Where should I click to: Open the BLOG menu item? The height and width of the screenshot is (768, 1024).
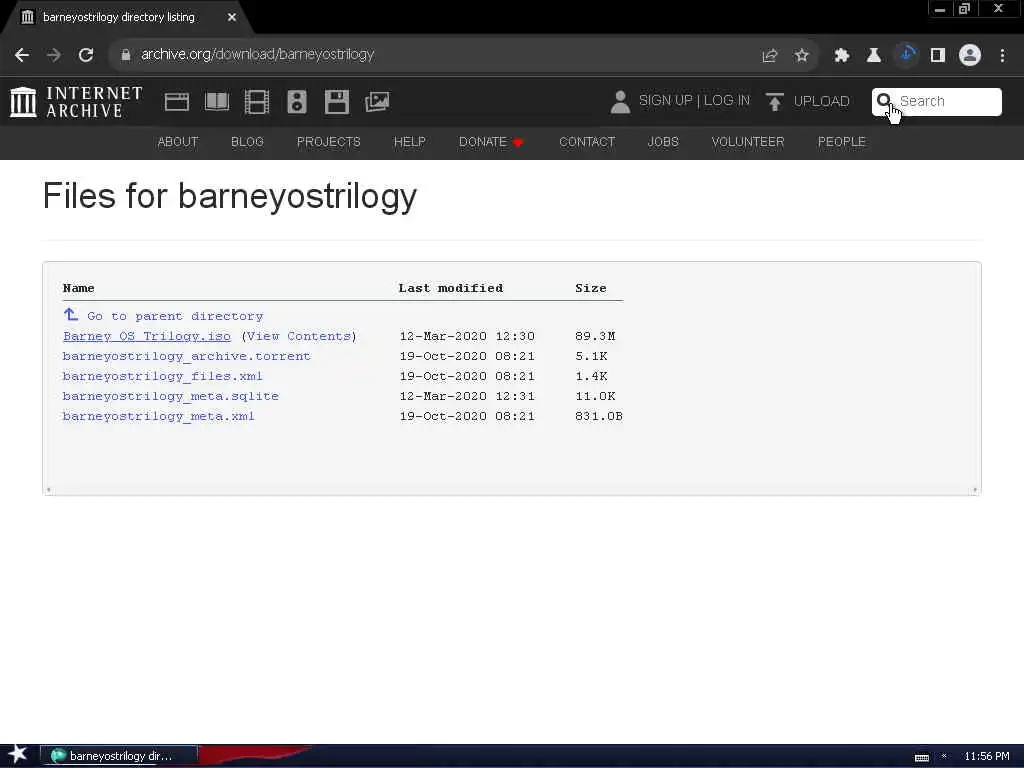247,142
